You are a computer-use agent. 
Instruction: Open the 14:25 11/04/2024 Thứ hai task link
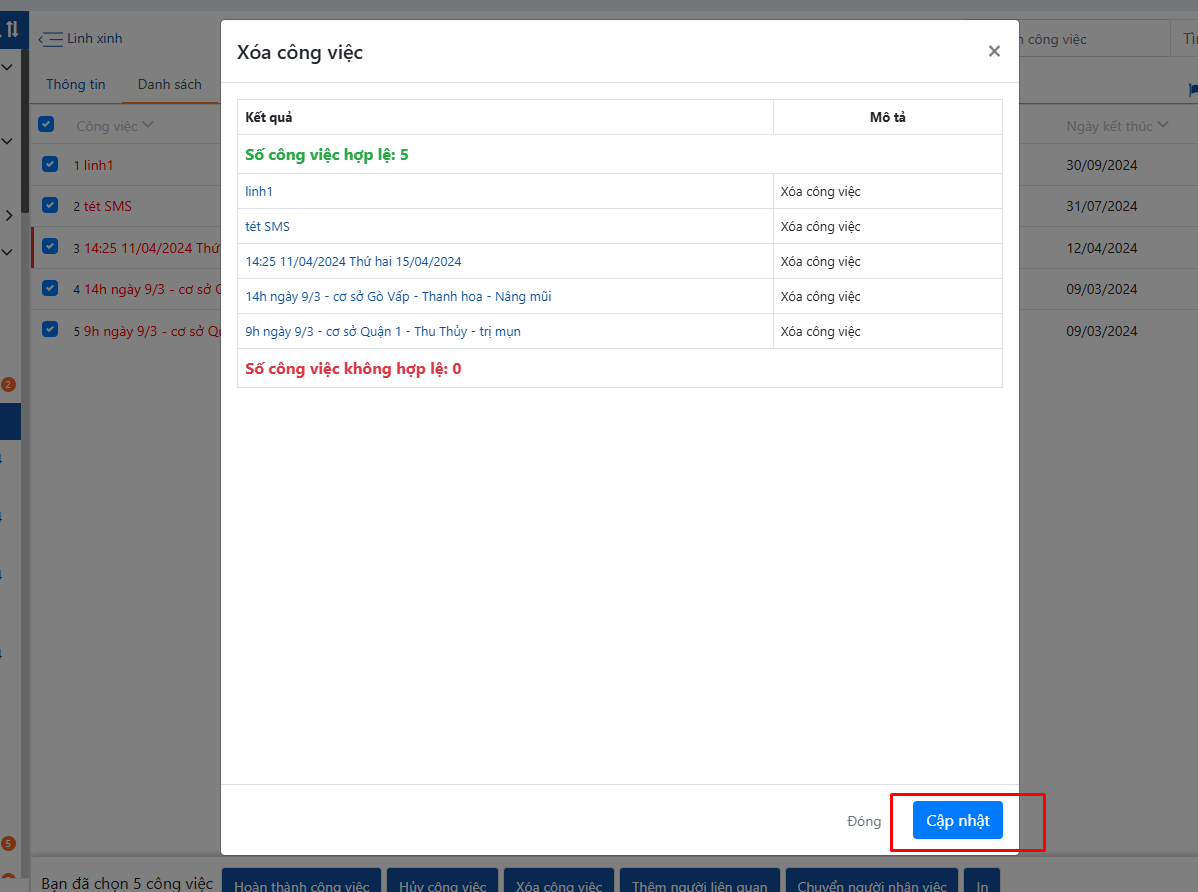[x=353, y=261]
